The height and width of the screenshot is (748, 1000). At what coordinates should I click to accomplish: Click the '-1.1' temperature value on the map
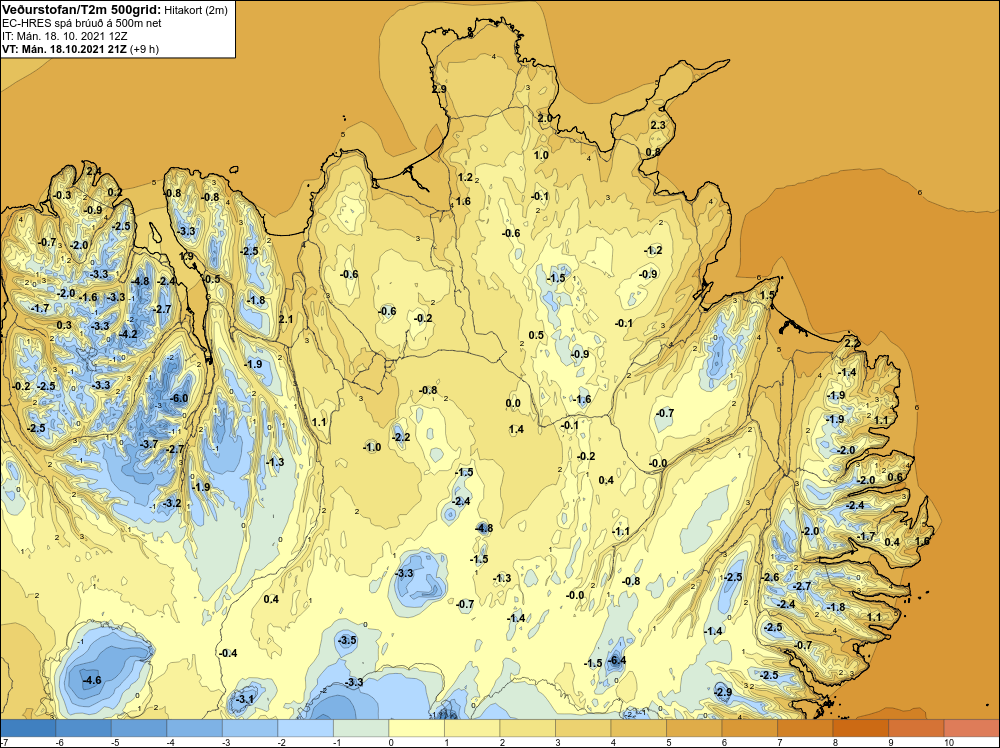(x=621, y=531)
